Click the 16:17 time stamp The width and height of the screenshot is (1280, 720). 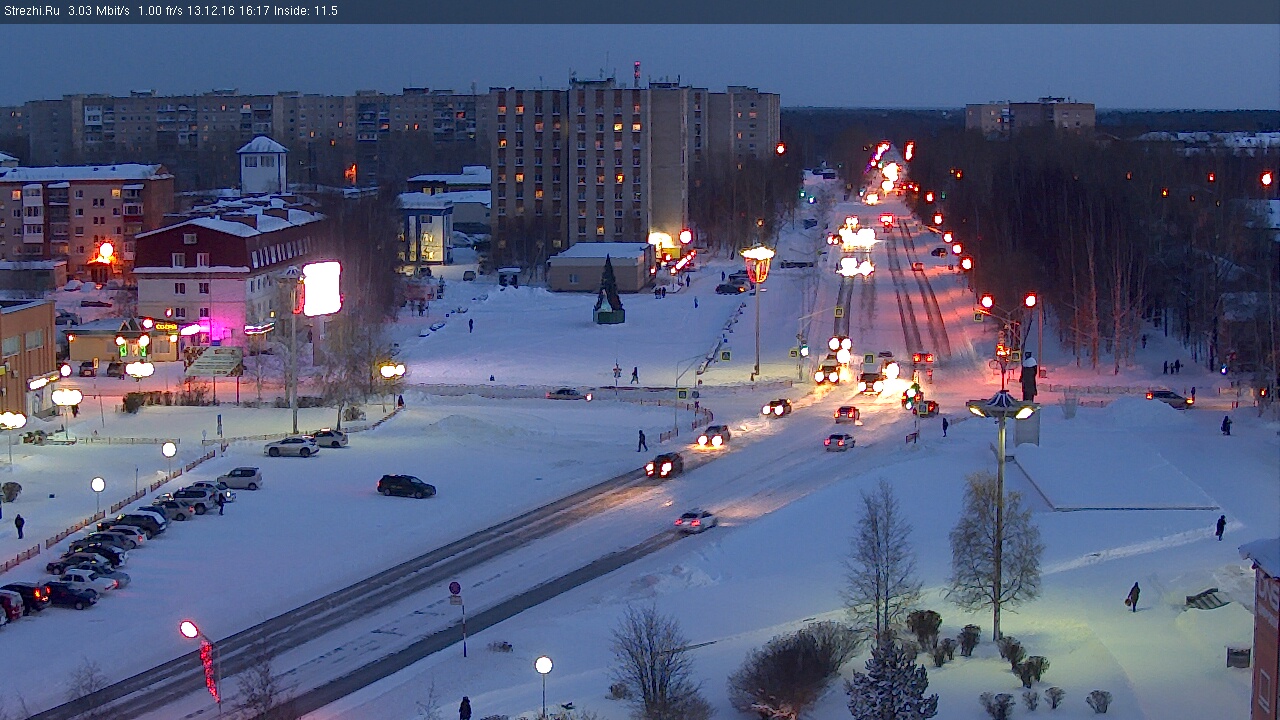pyautogui.click(x=254, y=11)
